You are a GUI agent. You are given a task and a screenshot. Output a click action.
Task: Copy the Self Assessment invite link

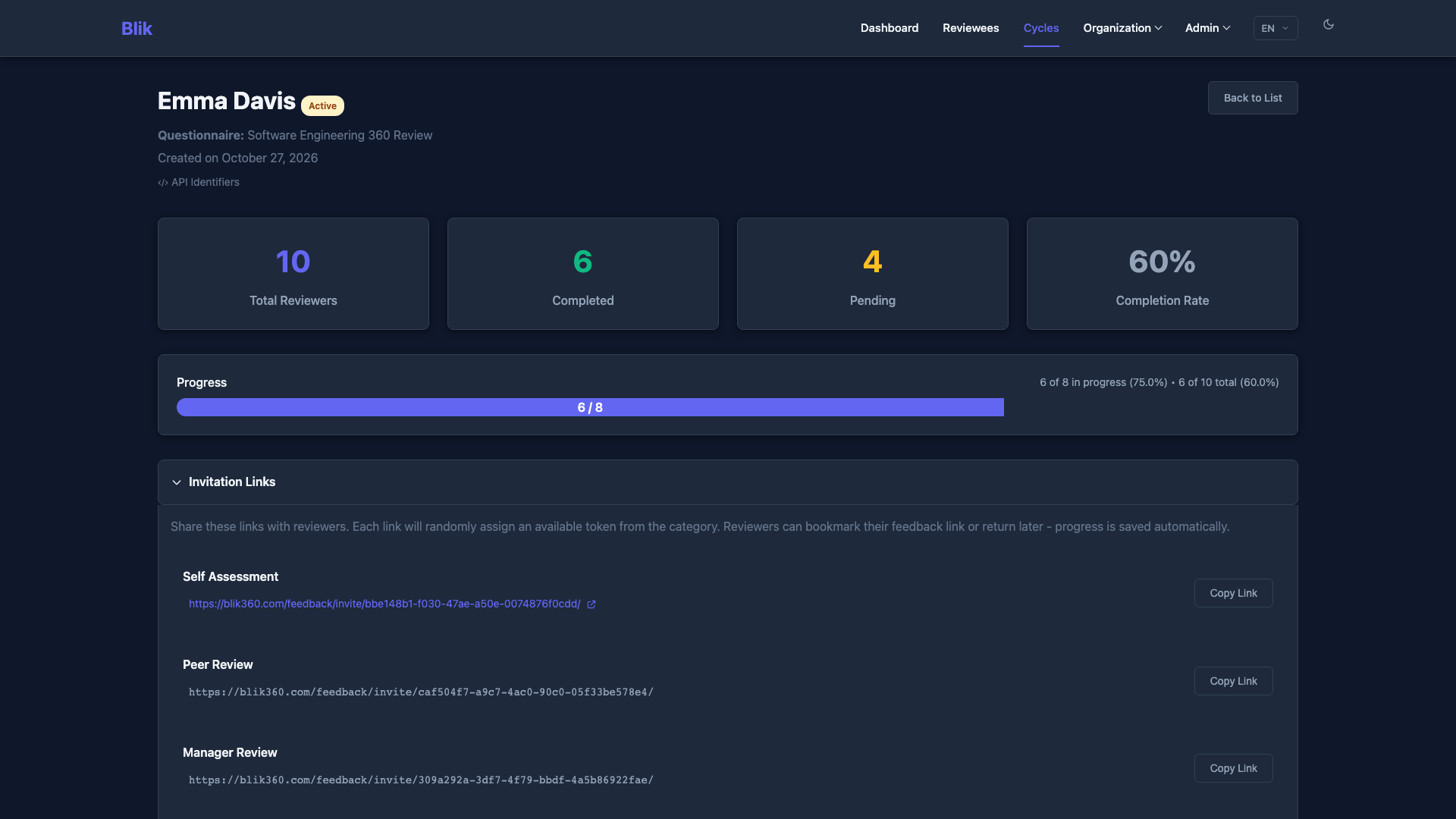(x=1233, y=593)
